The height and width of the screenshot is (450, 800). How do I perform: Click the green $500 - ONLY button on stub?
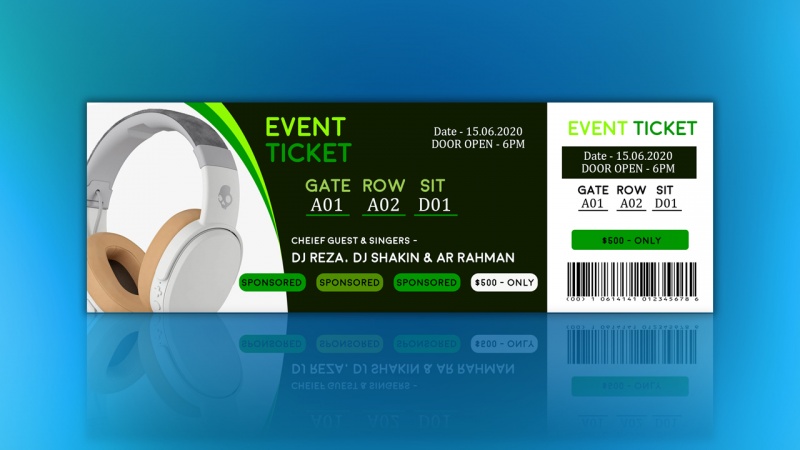click(x=630, y=240)
